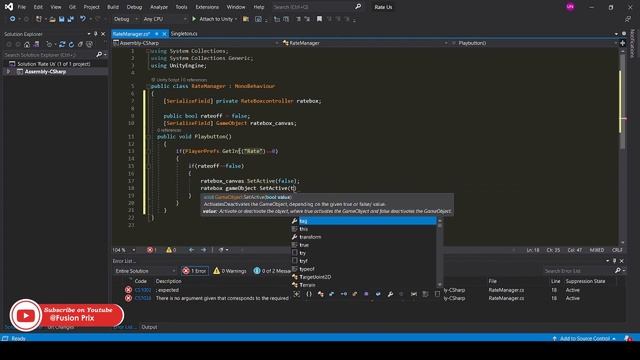The width and height of the screenshot is (640, 360).
Task: Open the Edit menu
Action: (38, 7)
